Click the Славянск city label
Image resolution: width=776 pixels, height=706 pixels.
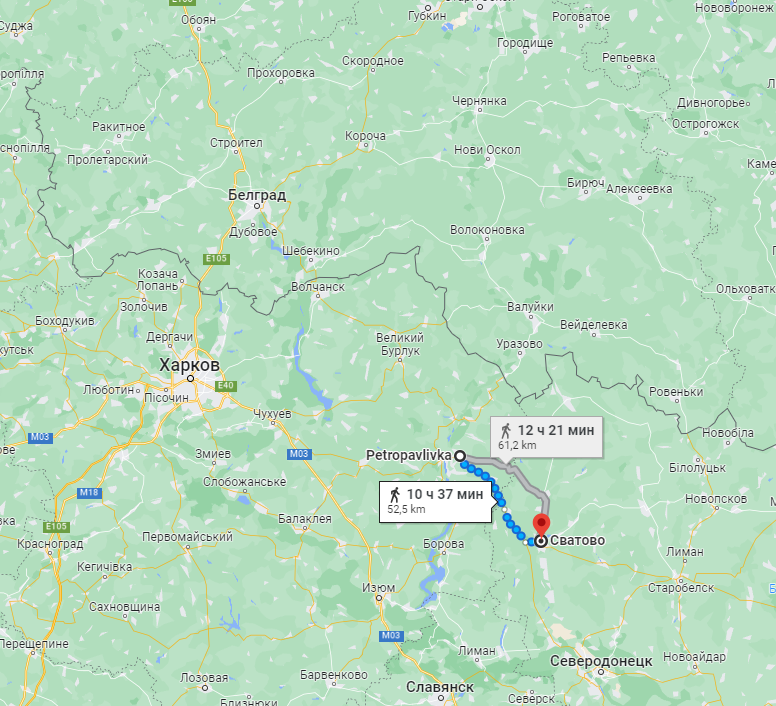[440, 687]
